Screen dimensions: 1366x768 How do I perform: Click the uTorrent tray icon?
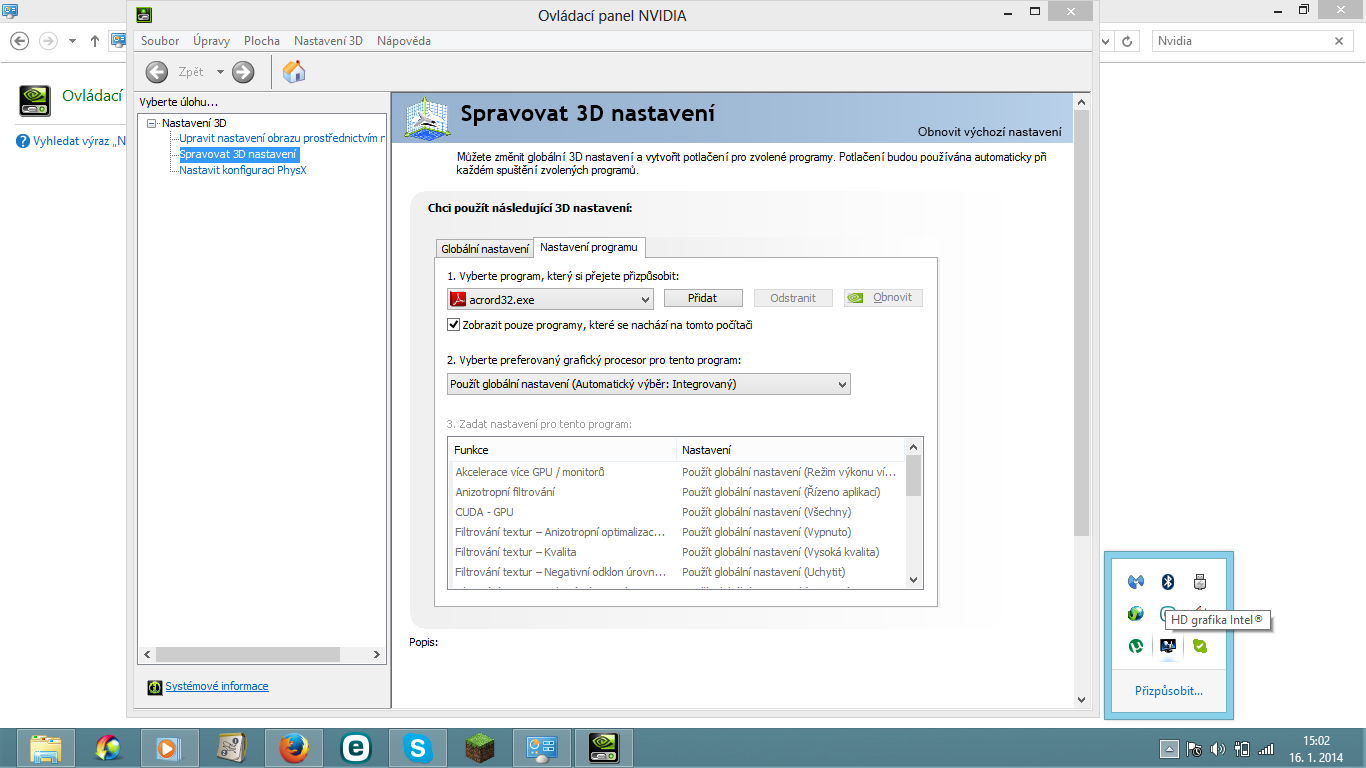[x=1135, y=646]
